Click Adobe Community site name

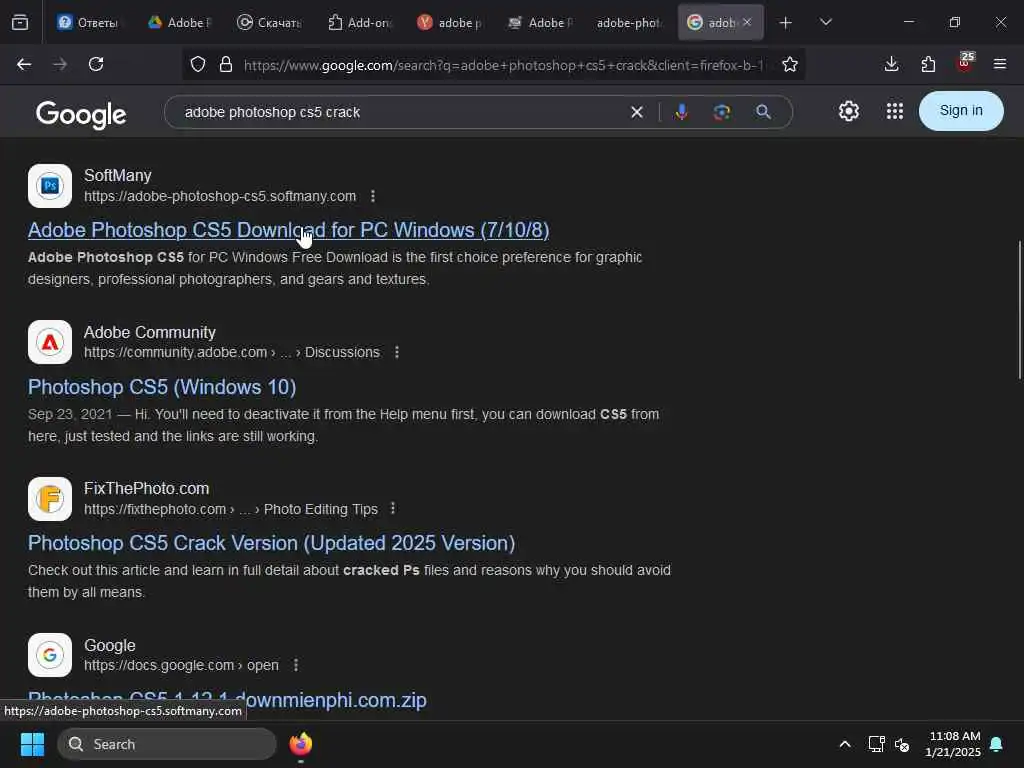(150, 332)
